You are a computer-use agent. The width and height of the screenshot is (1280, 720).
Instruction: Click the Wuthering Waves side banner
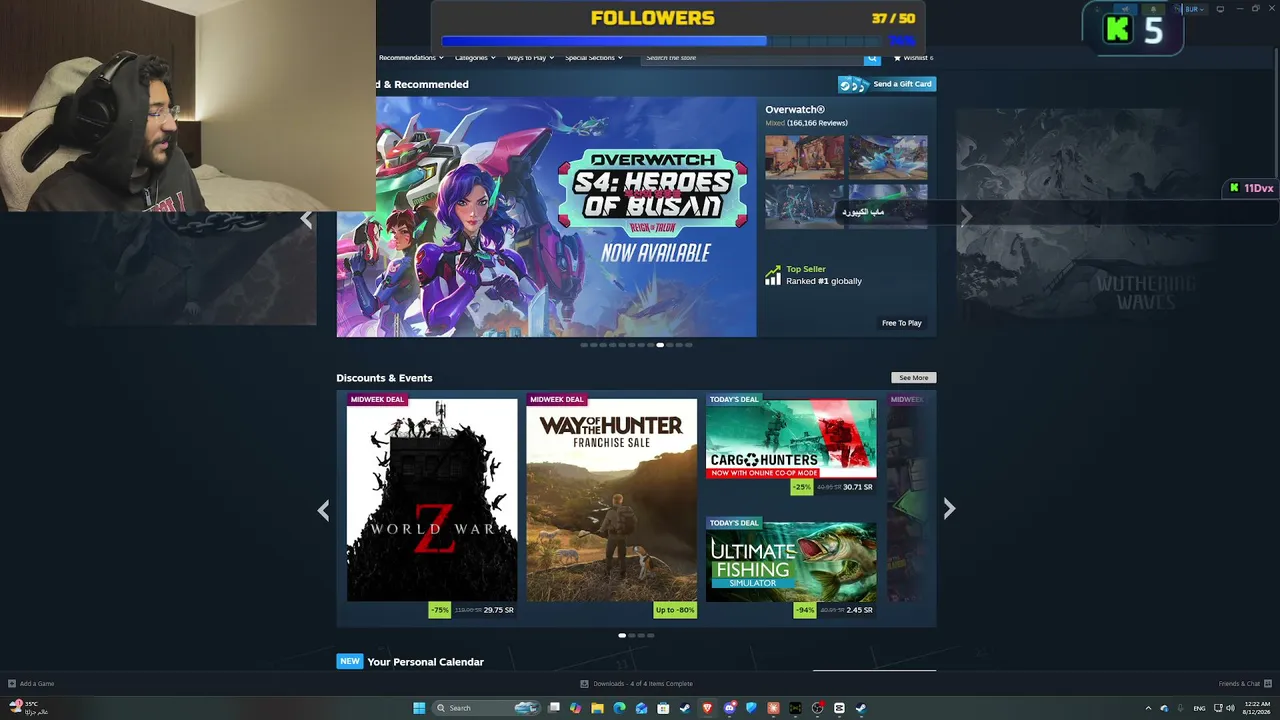point(1075,216)
